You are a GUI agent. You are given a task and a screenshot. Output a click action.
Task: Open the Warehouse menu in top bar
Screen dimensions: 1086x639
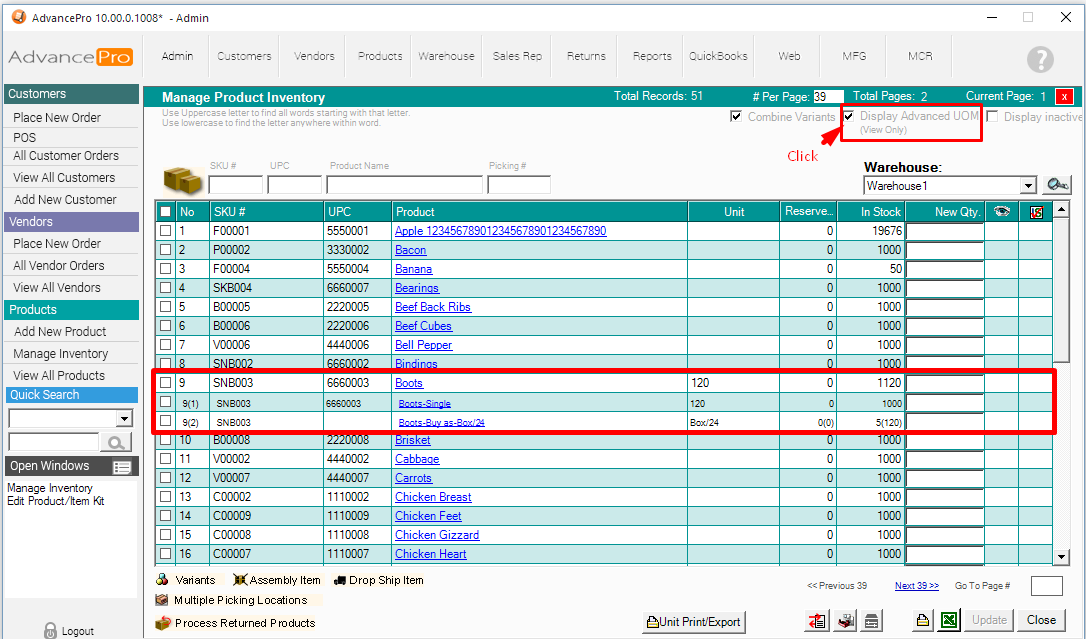pos(446,56)
